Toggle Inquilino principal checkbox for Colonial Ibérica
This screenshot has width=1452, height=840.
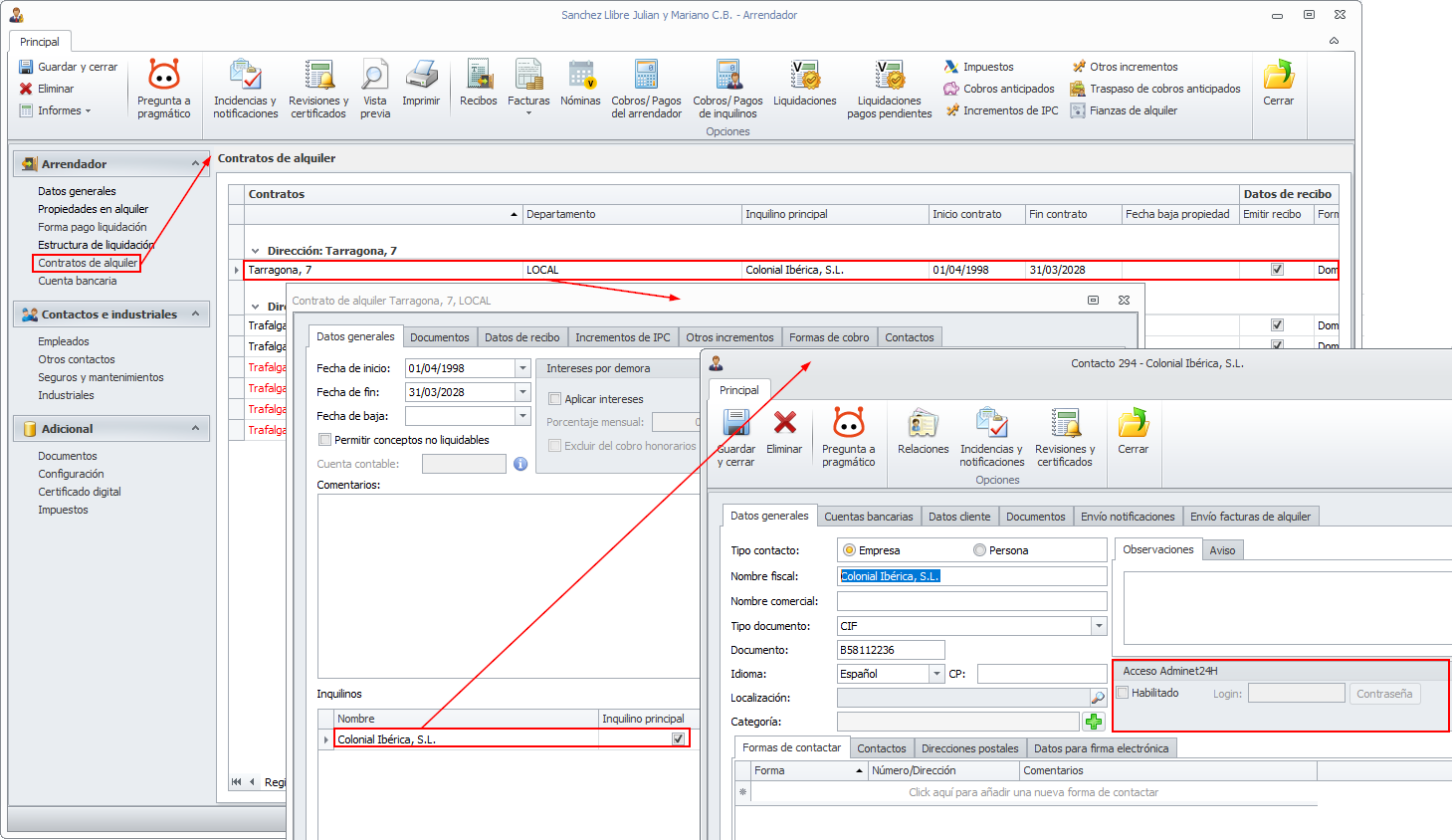point(679,738)
